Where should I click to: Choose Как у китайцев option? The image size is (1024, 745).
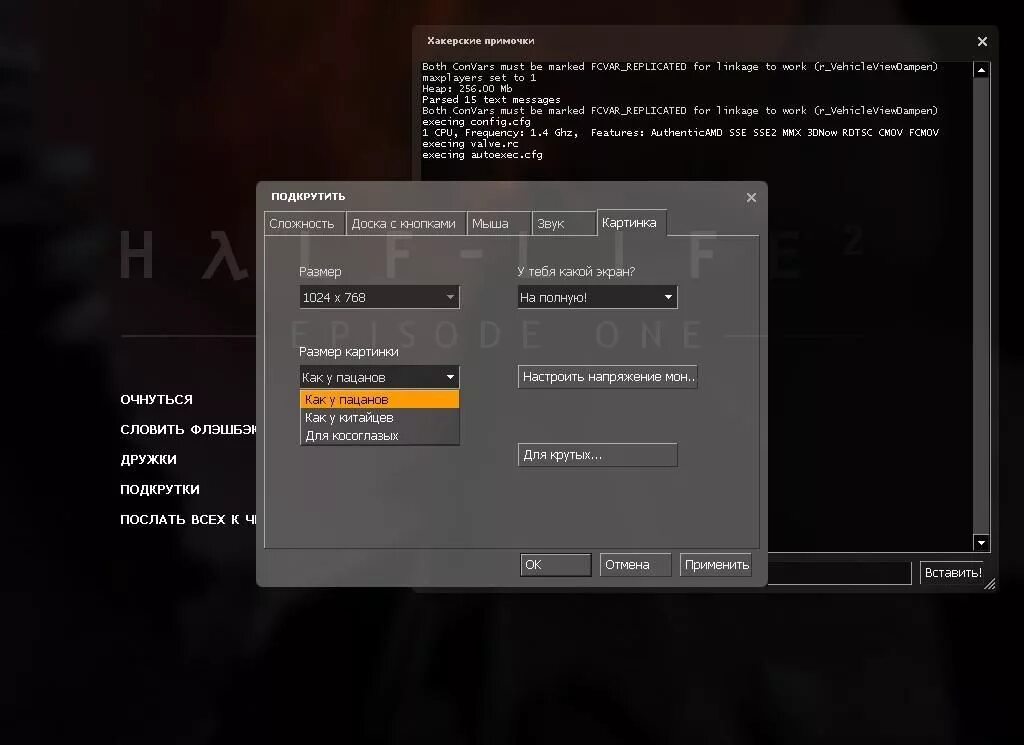click(379, 417)
